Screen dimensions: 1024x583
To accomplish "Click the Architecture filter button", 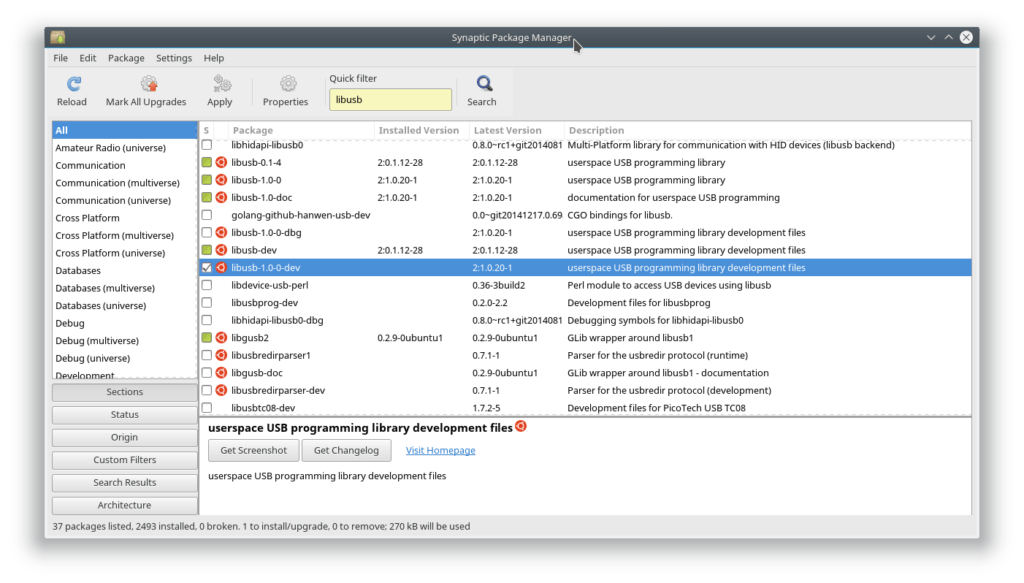I will [x=125, y=505].
